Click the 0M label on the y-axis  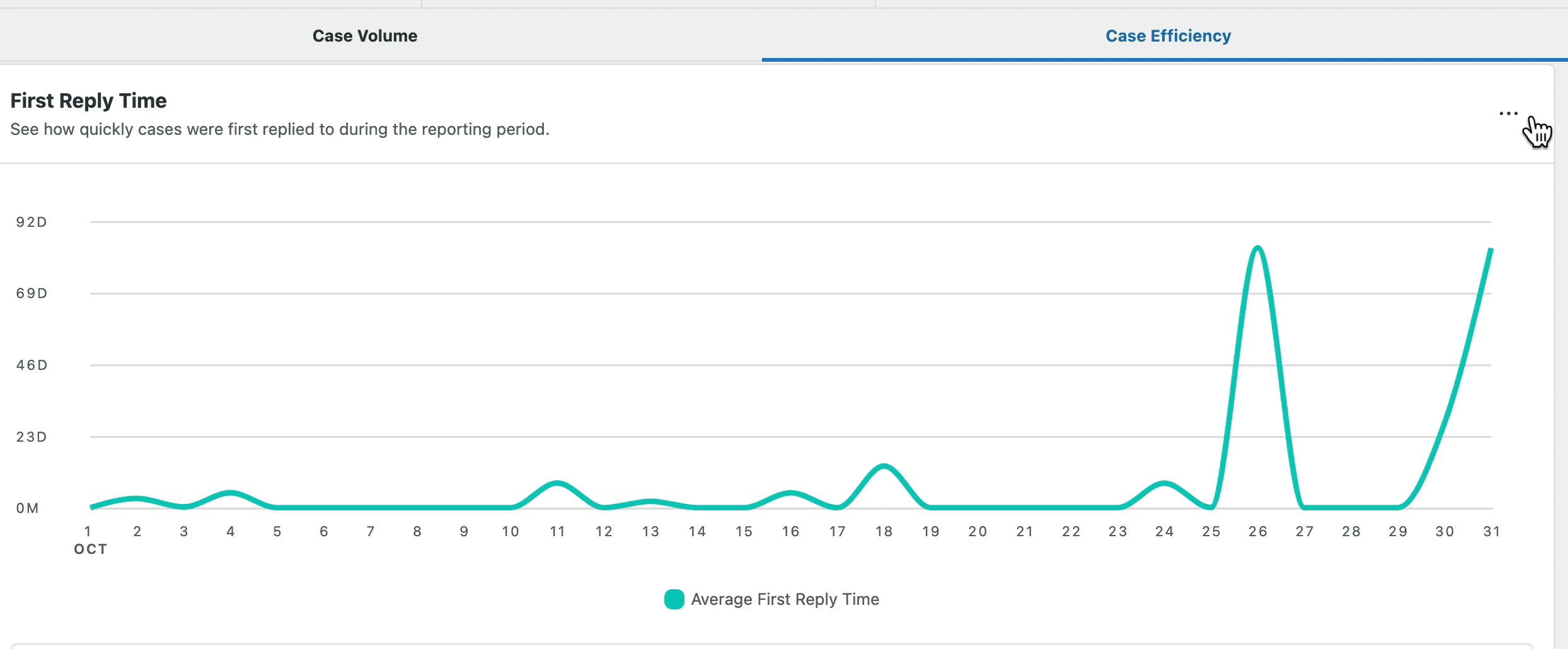(31, 507)
